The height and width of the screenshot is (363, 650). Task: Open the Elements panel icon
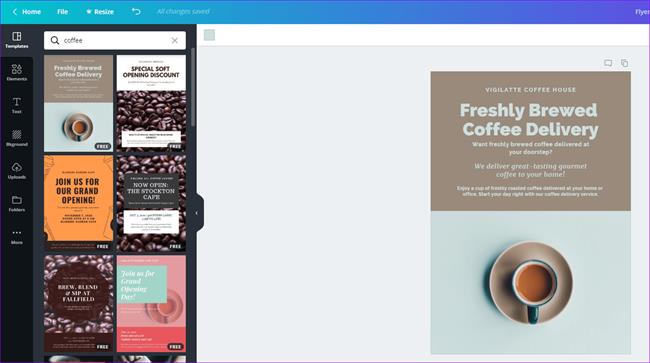point(17,73)
